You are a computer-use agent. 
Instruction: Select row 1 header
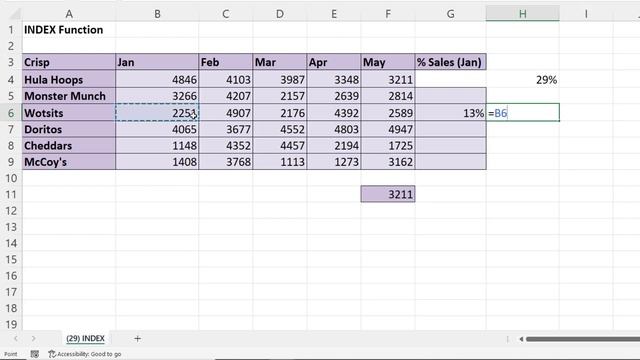pyautogui.click(x=11, y=30)
